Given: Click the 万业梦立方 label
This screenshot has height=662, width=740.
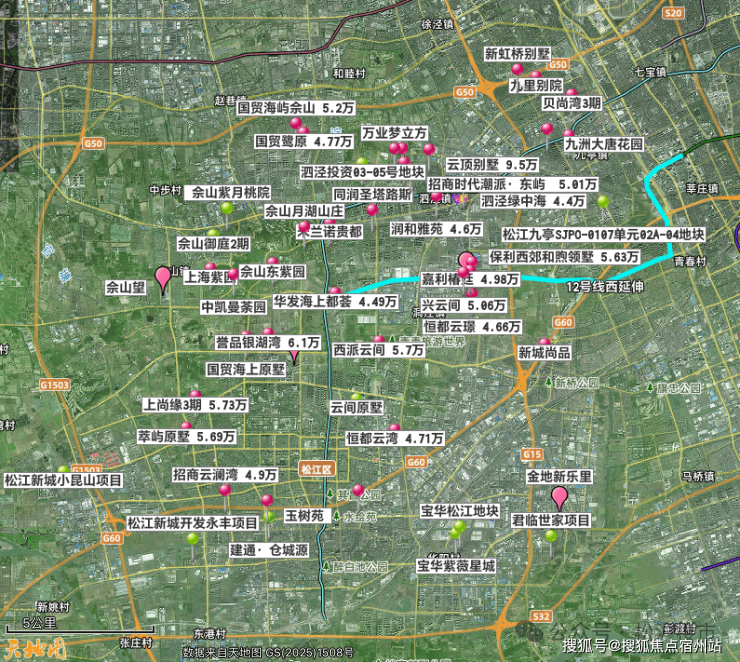Looking at the screenshot, I should click(x=395, y=133).
